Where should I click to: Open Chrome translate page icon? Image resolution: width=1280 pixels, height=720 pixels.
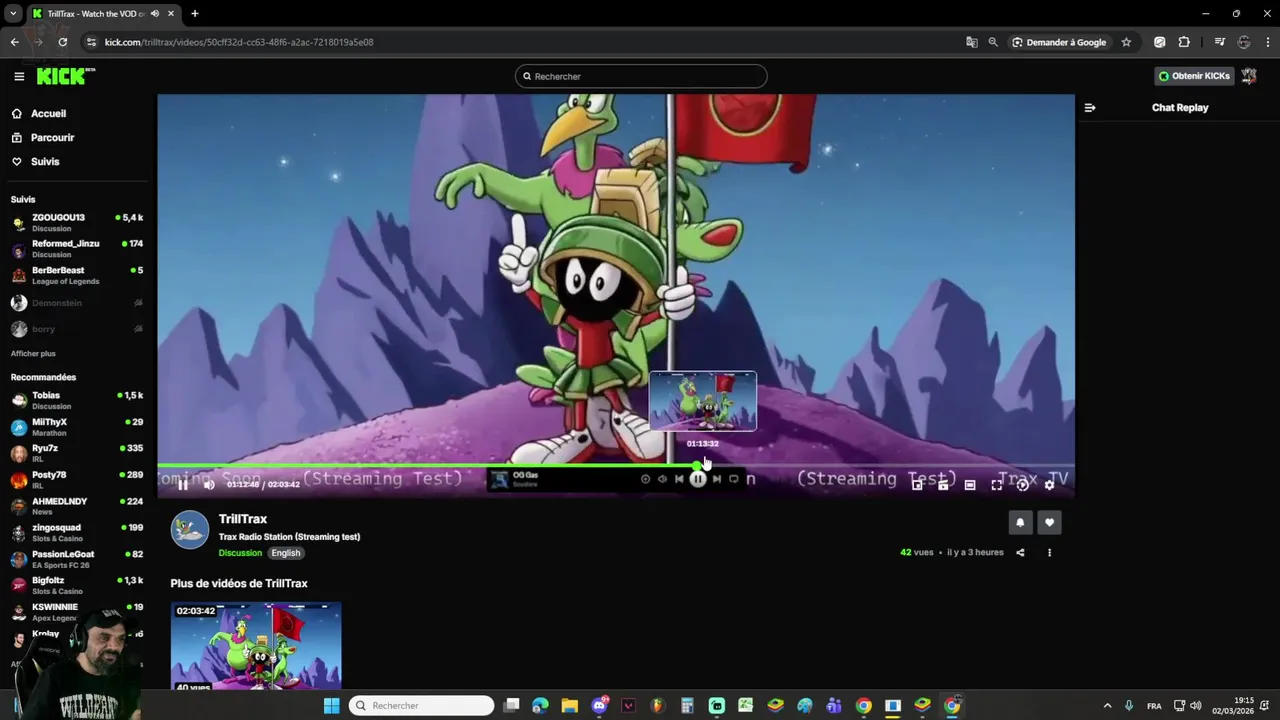[x=971, y=42]
